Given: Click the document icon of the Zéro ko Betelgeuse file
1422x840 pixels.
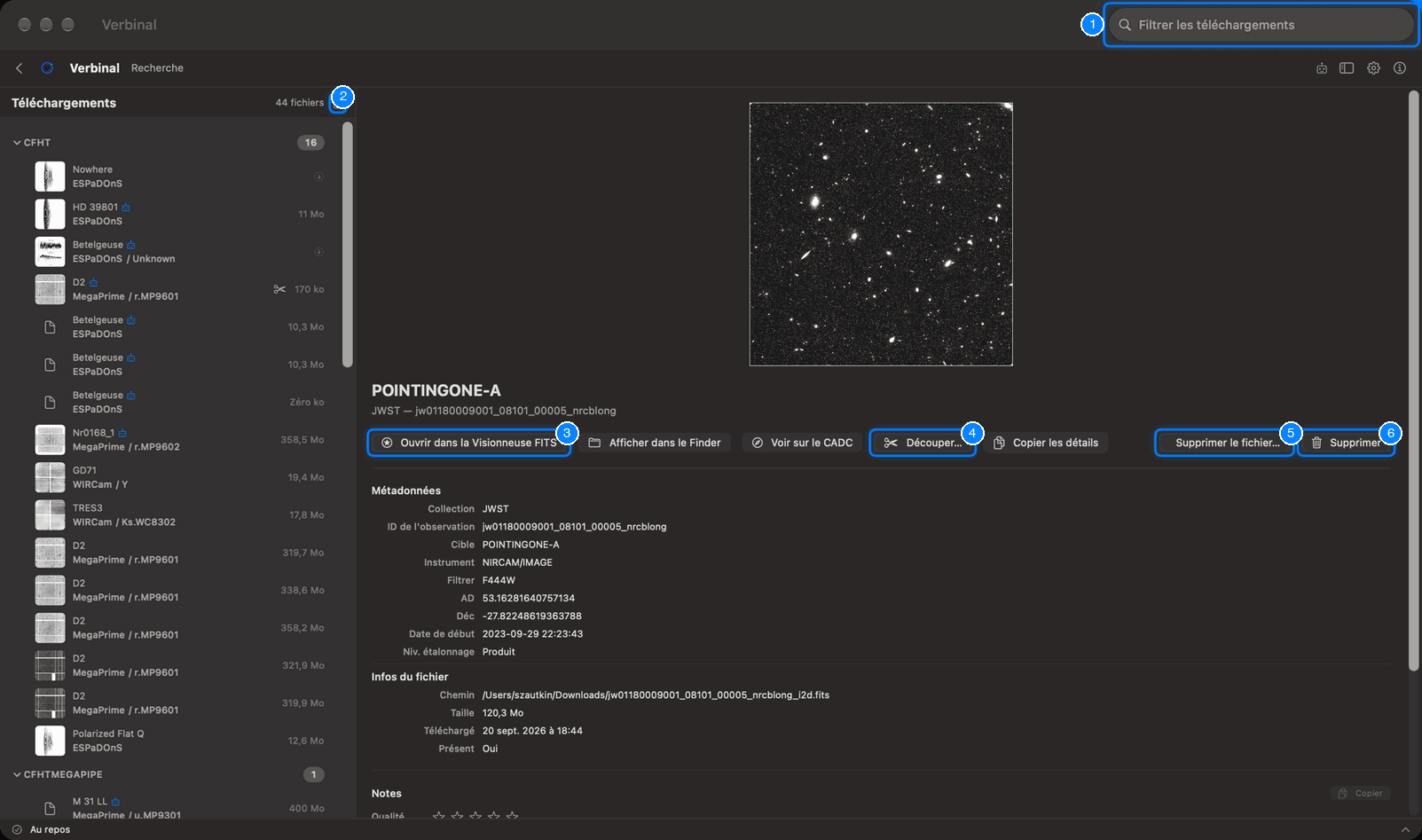Looking at the screenshot, I should click(51, 403).
